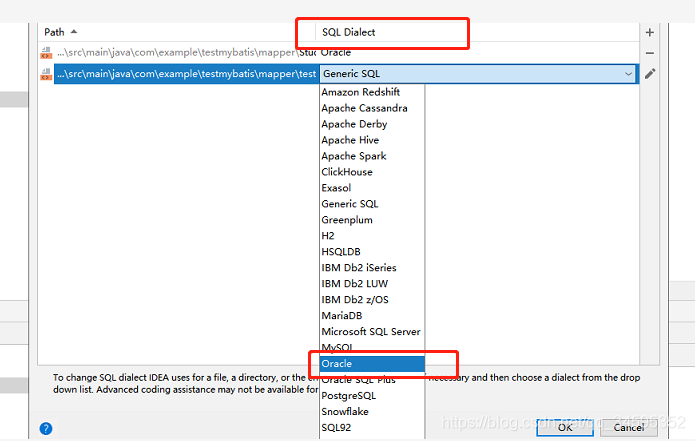Choose HSQLDB from dialect list
The image size is (695, 441).
coord(371,252)
